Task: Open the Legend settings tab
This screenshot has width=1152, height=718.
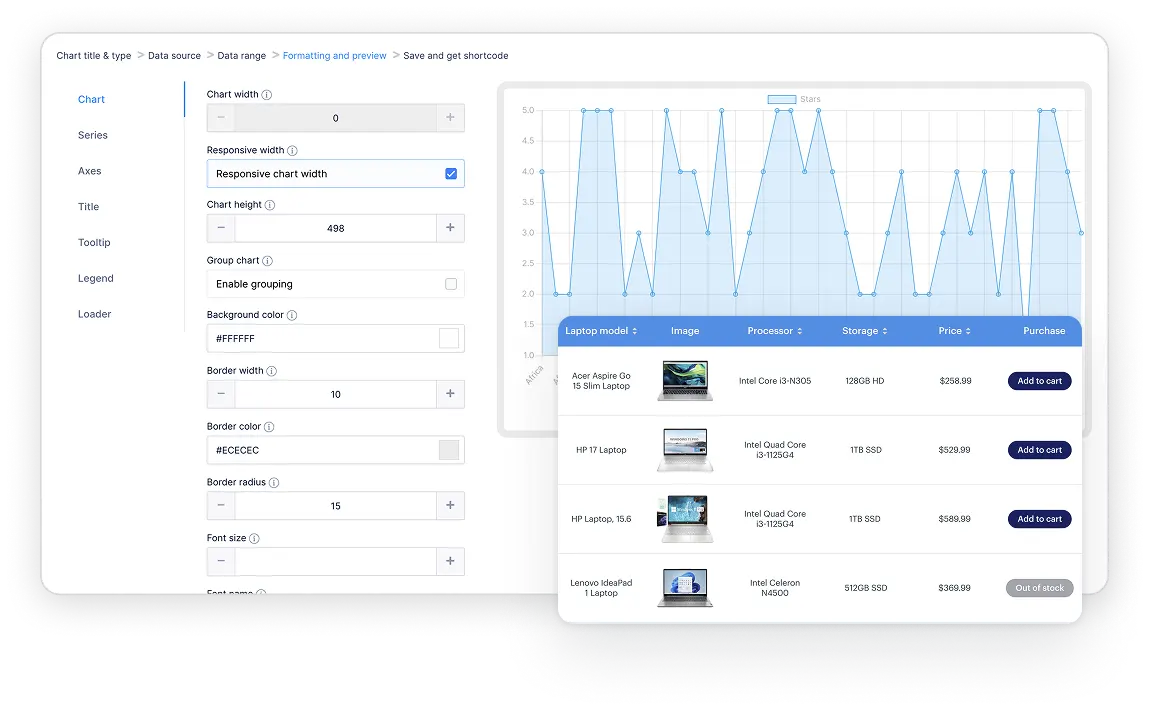Action: pos(96,279)
